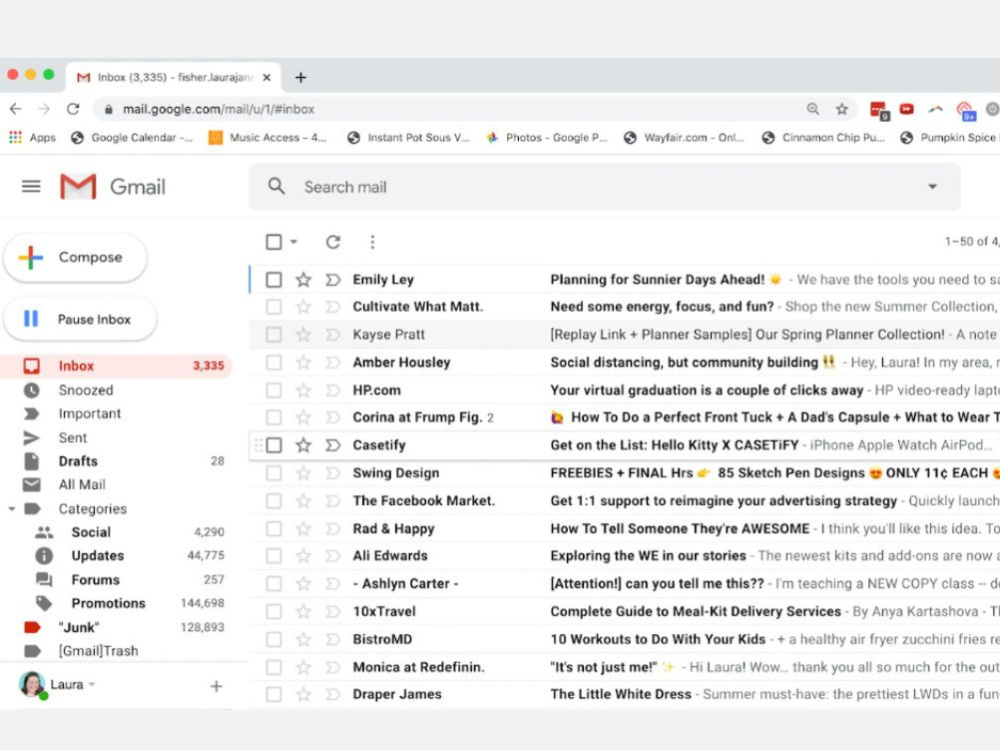Image resolution: width=1000 pixels, height=750 pixels.
Task: Mark Kayse Pratt email as important
Action: (332, 334)
